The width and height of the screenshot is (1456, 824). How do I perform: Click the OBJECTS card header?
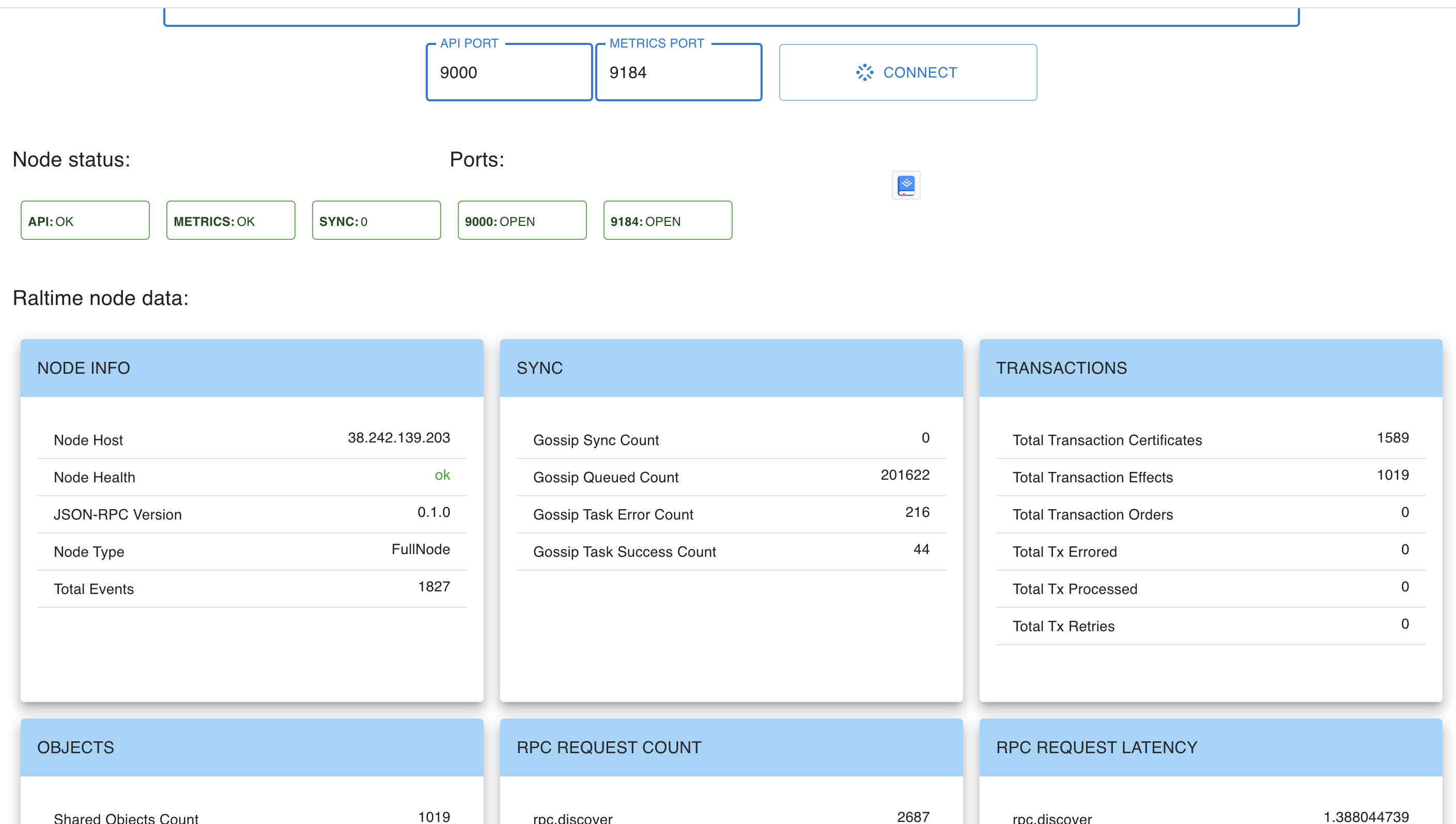click(252, 747)
